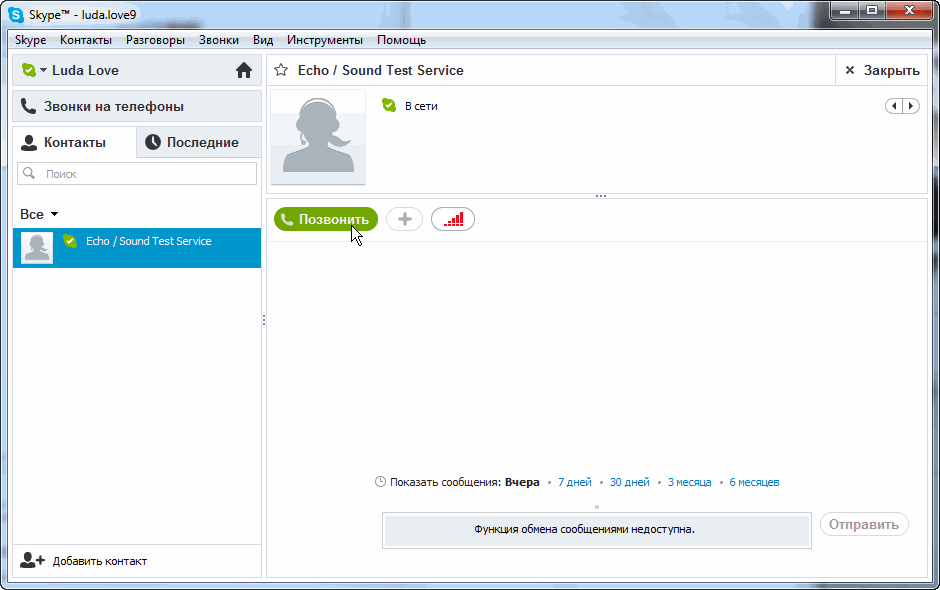Click the Отправить send button
Viewport: 940px width, 590px height.
pos(864,525)
